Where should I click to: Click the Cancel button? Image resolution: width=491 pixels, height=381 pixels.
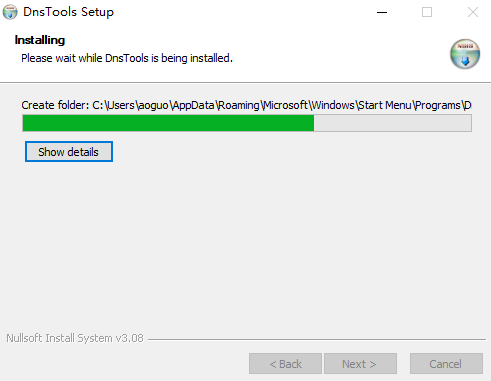click(x=446, y=364)
